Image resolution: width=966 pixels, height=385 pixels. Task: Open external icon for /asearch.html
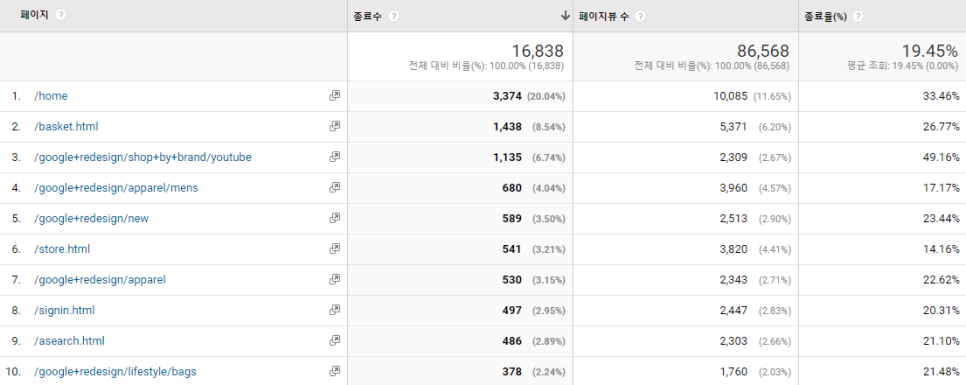pos(335,341)
